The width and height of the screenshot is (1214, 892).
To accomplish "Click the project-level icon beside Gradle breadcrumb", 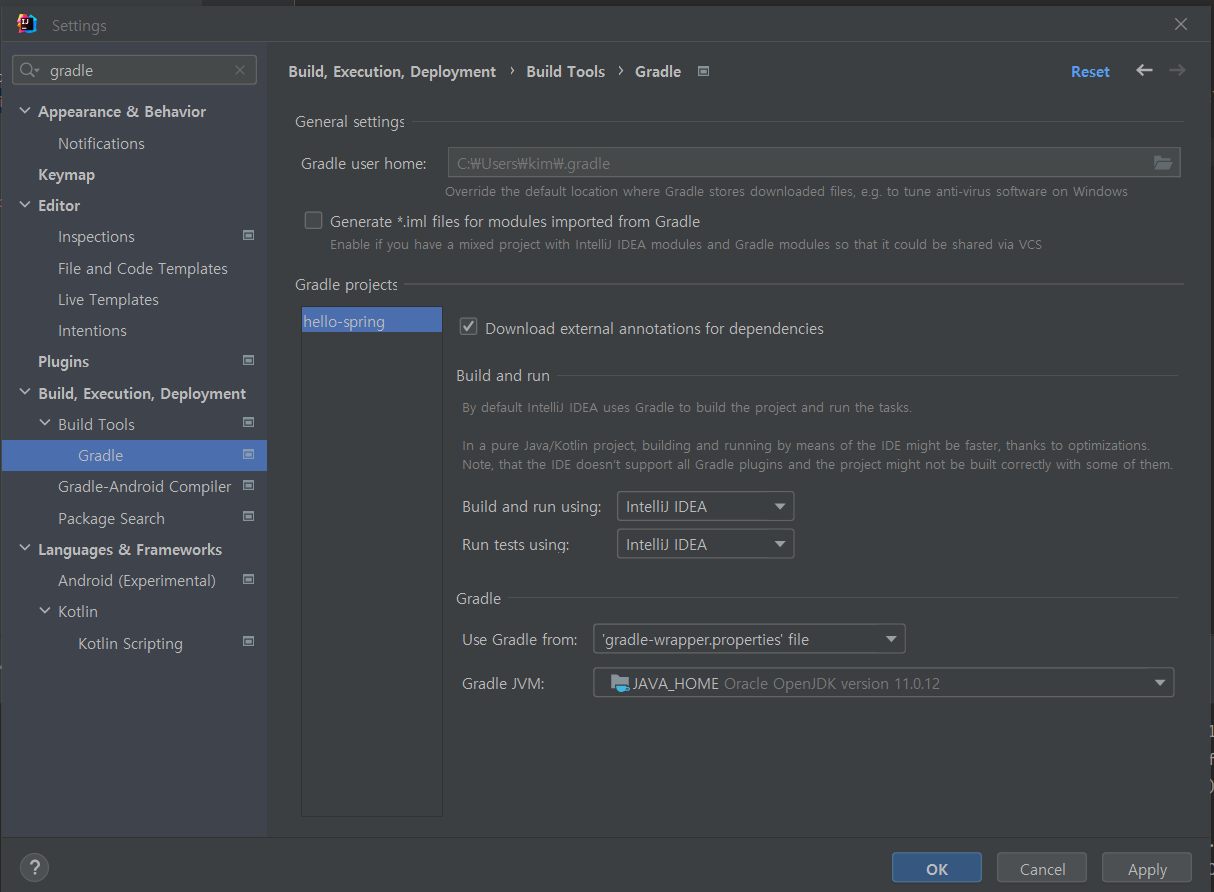I will (703, 71).
